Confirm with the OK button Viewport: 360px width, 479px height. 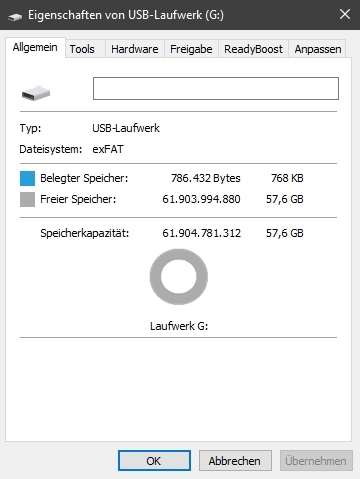pos(154,461)
